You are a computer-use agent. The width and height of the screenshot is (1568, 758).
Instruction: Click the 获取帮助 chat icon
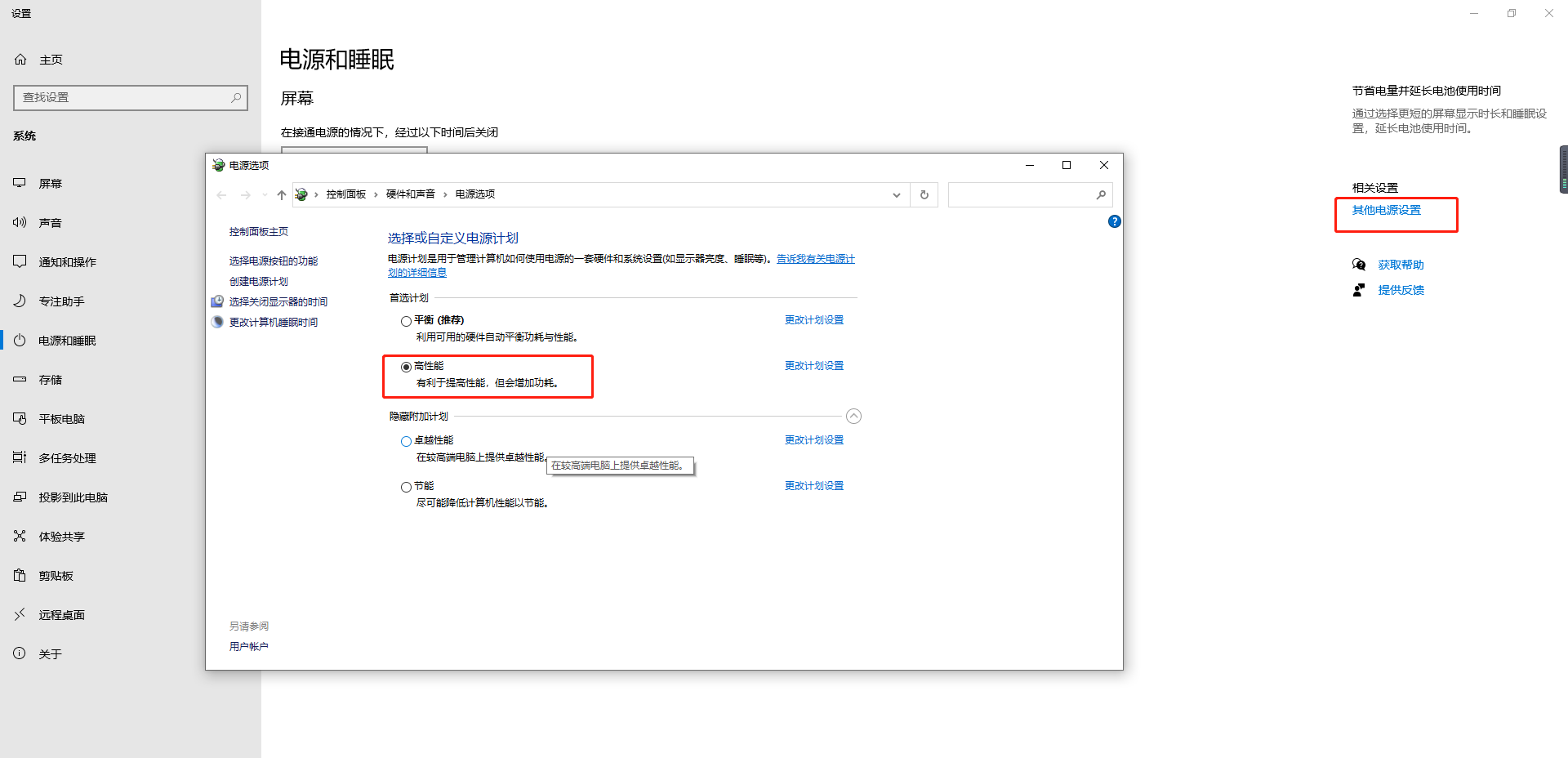(1359, 265)
